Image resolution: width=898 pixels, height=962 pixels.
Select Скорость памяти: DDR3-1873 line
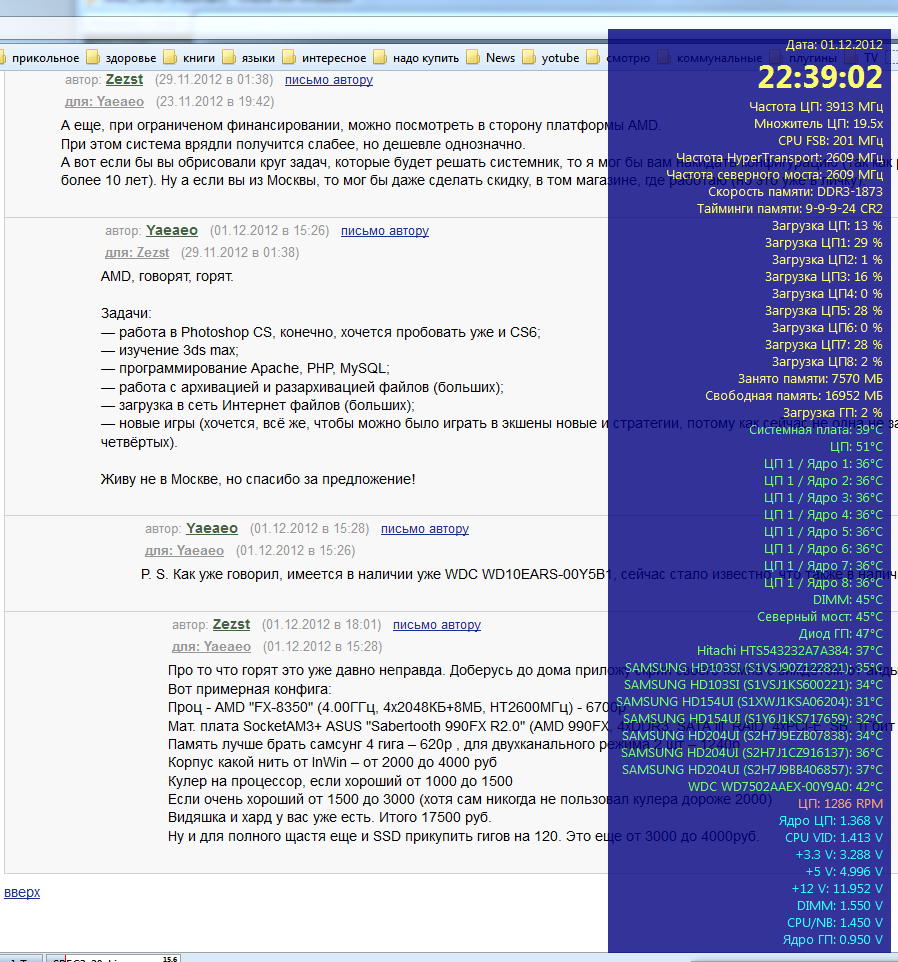click(795, 191)
